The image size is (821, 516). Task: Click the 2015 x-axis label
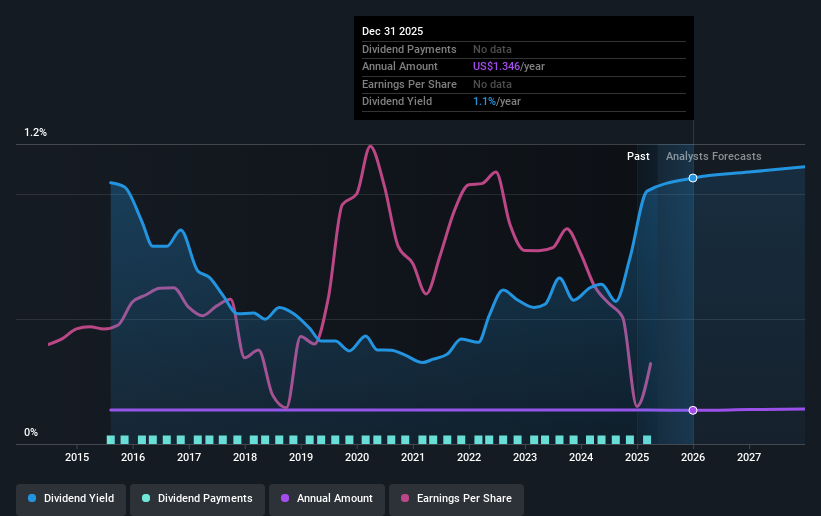click(77, 457)
